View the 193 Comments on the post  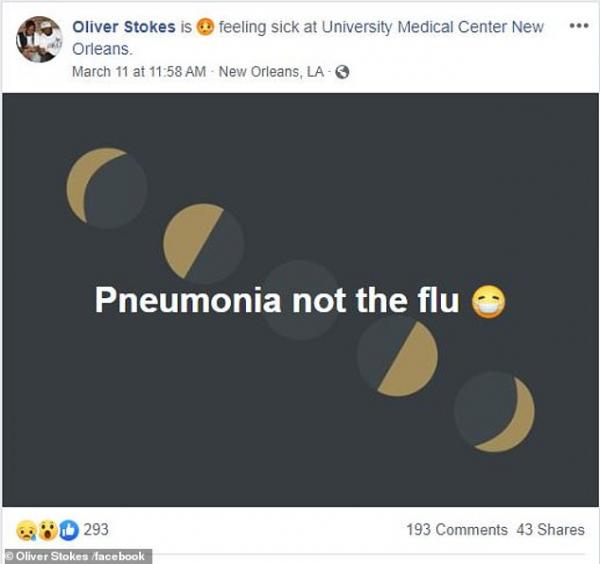(x=456, y=529)
